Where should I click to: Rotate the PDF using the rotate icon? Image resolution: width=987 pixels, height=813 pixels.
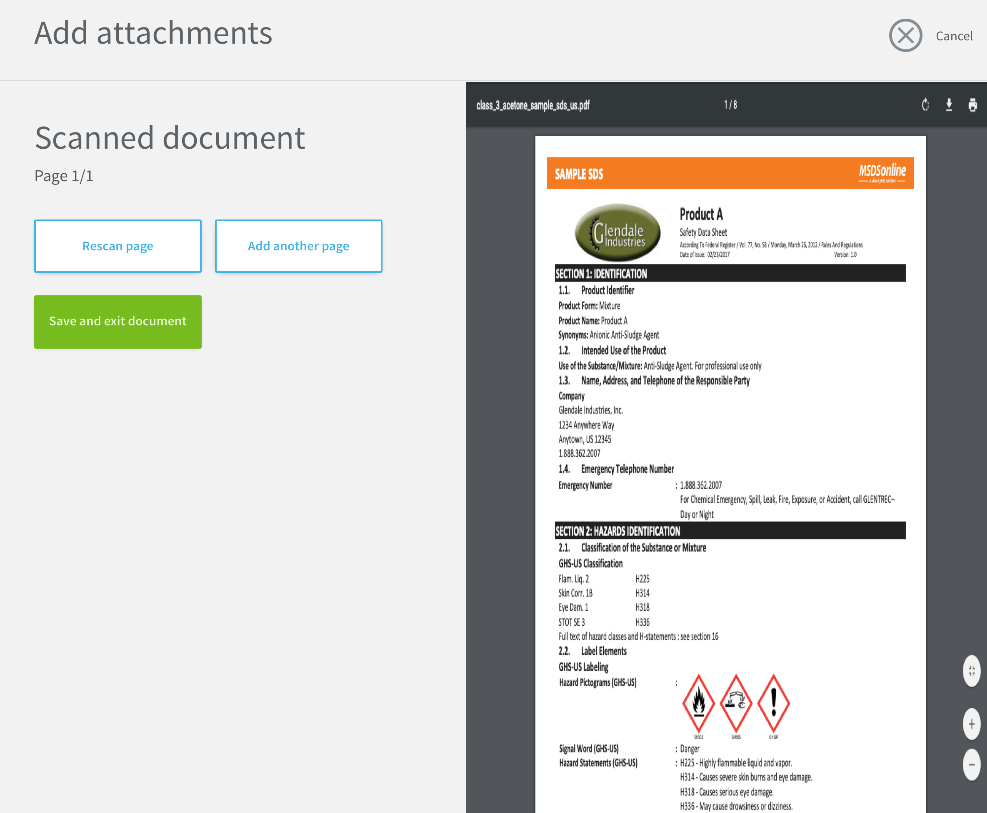tap(925, 105)
